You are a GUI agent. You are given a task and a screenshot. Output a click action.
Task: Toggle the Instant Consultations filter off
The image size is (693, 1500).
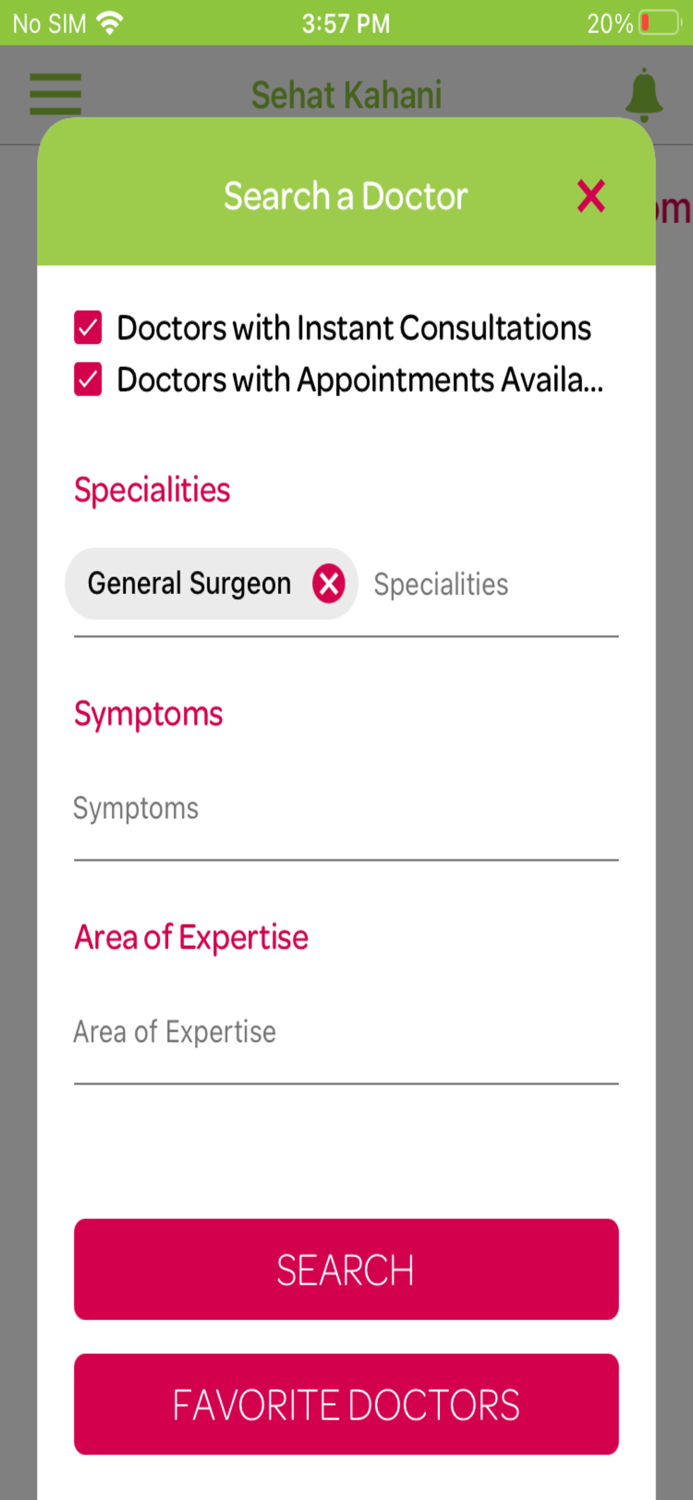(87, 327)
